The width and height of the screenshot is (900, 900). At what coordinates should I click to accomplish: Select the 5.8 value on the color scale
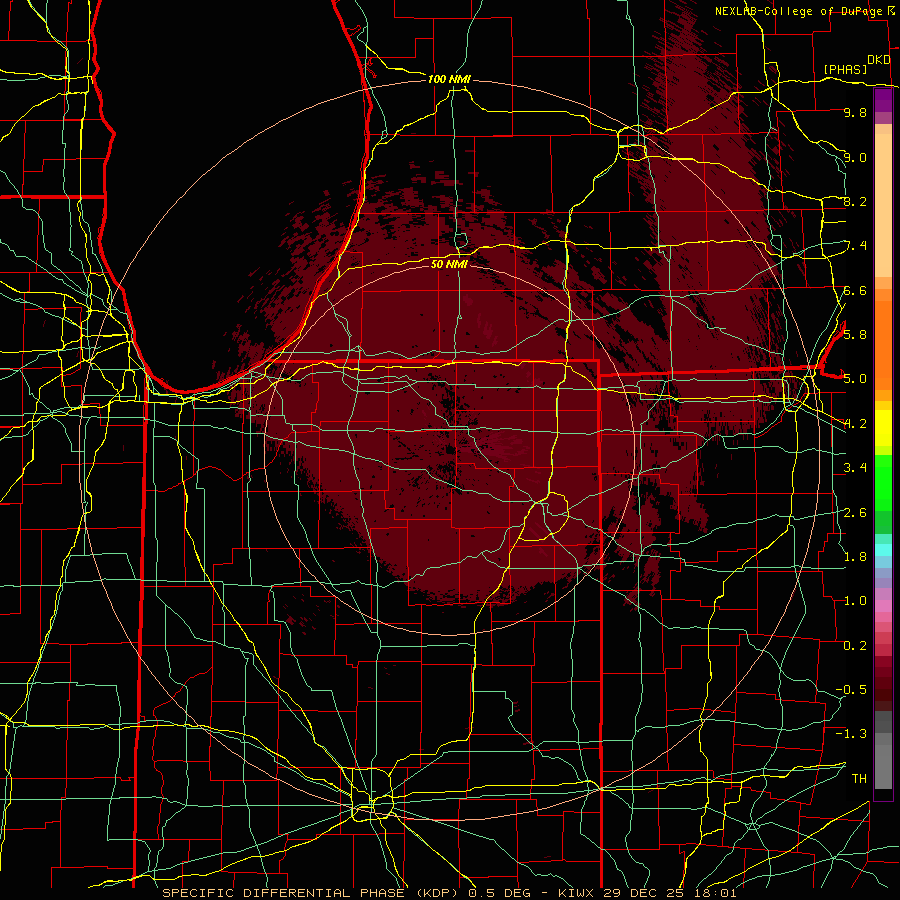(855, 334)
